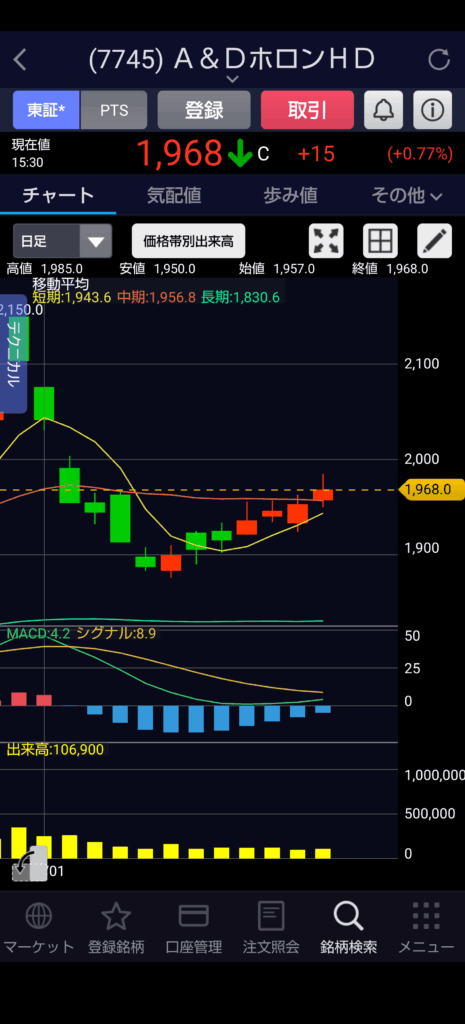The image size is (465, 1024).
Task: Expand chevron under stock name
Action: tap(232, 79)
